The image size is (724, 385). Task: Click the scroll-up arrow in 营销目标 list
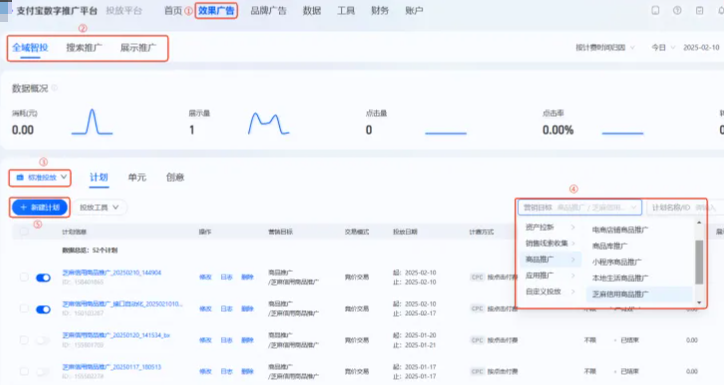699,223
